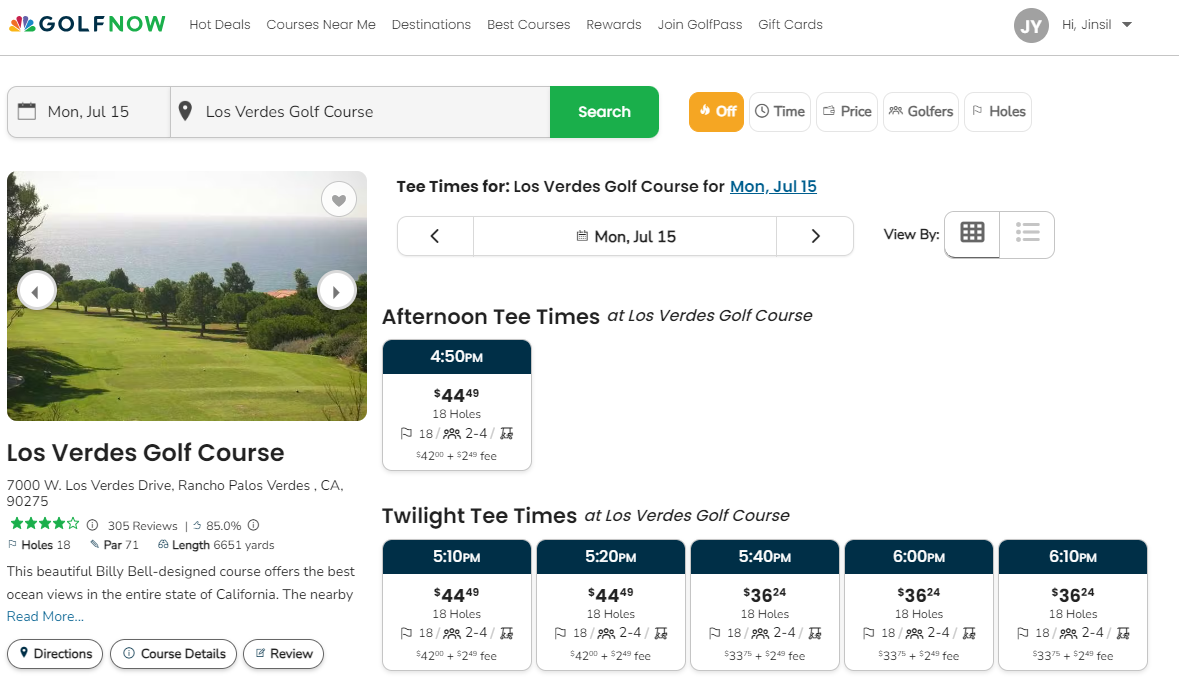Open the Golfers filter dropdown
Image resolution: width=1179 pixels, height=681 pixels.
[921, 112]
